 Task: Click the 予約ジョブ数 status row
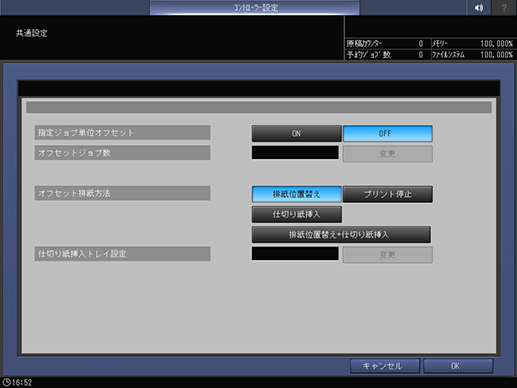[x=387, y=55]
